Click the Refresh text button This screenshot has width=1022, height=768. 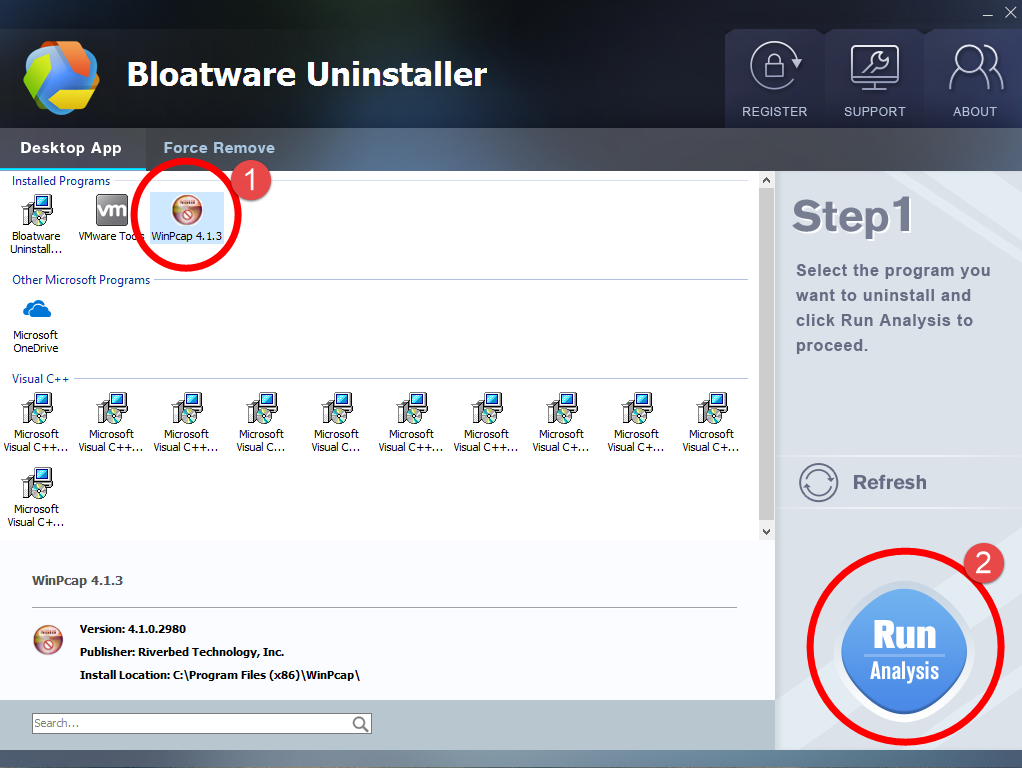click(890, 482)
